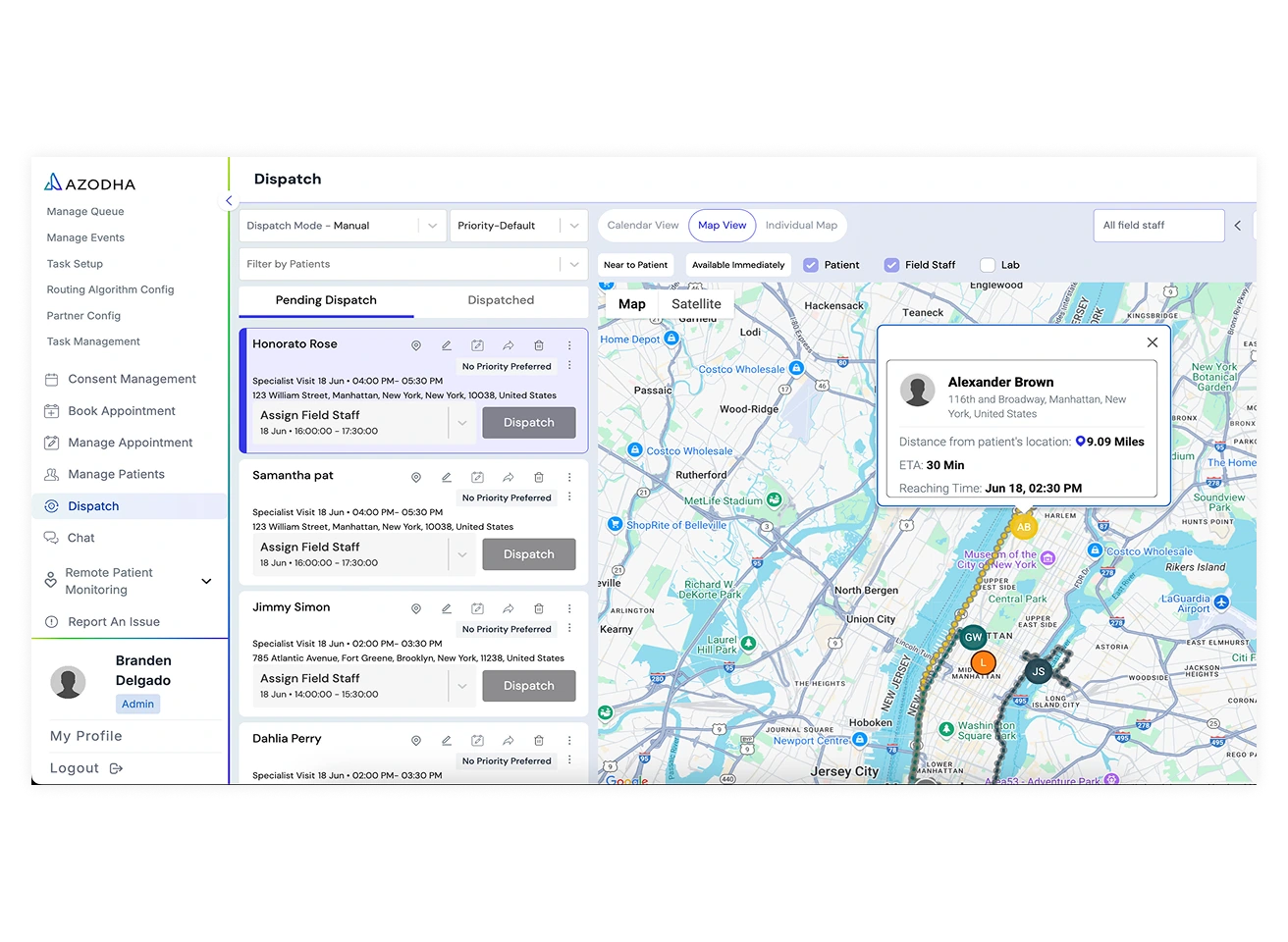
Task: Expand the Priority-Default dropdown
Action: tap(518, 225)
